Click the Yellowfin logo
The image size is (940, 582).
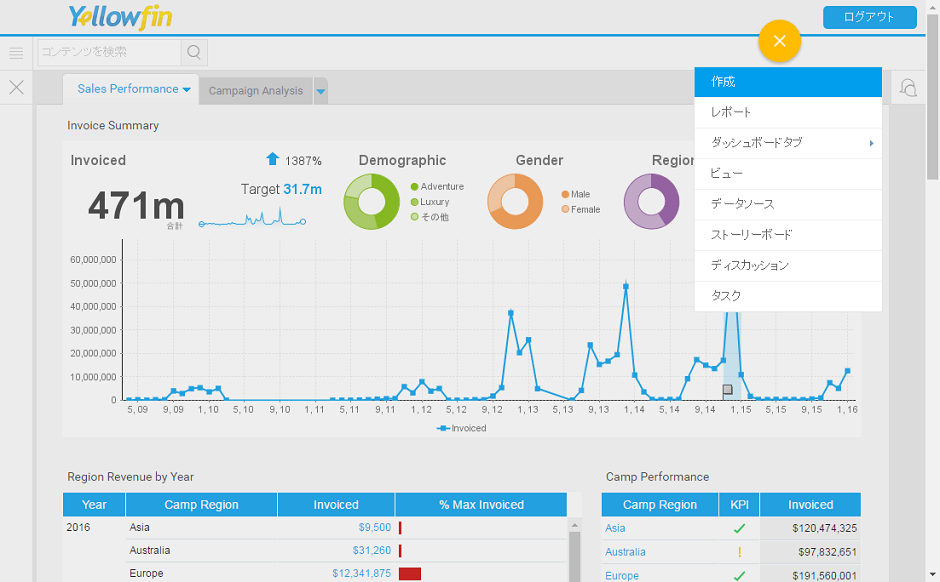(120, 17)
